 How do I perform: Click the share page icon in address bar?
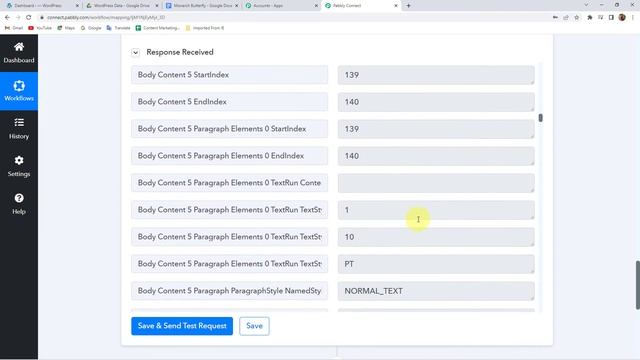(566, 18)
